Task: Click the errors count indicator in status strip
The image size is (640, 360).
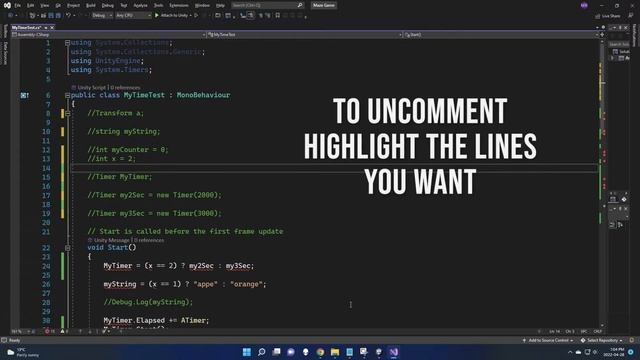Action: pyautogui.click(x=50, y=331)
